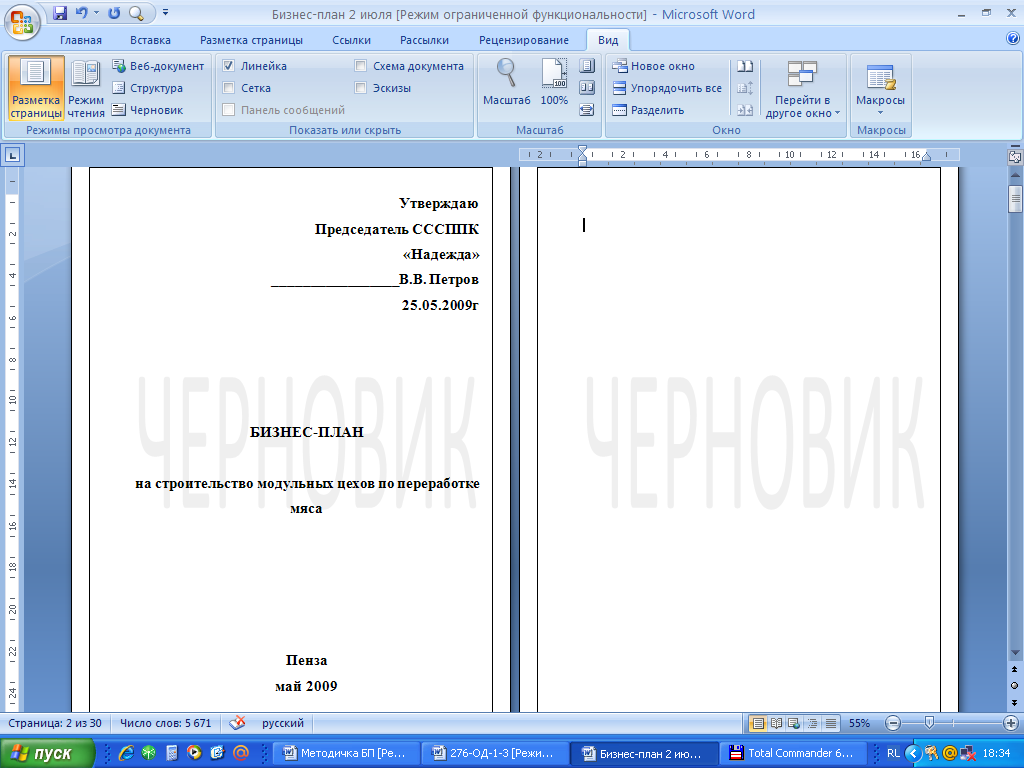Viewport: 1024px width, 768px height.
Task: Open the Рецензирование tab
Action: pos(524,40)
